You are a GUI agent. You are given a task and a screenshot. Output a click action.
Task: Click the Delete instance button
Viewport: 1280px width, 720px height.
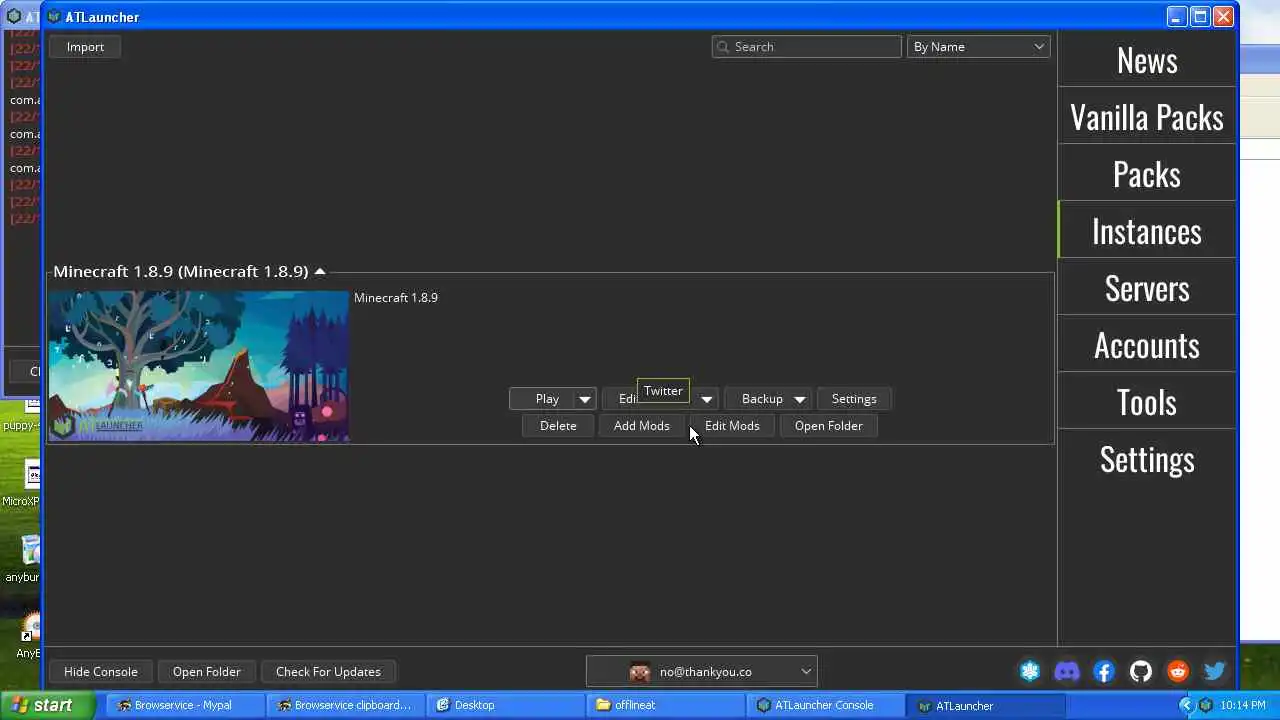(x=558, y=426)
